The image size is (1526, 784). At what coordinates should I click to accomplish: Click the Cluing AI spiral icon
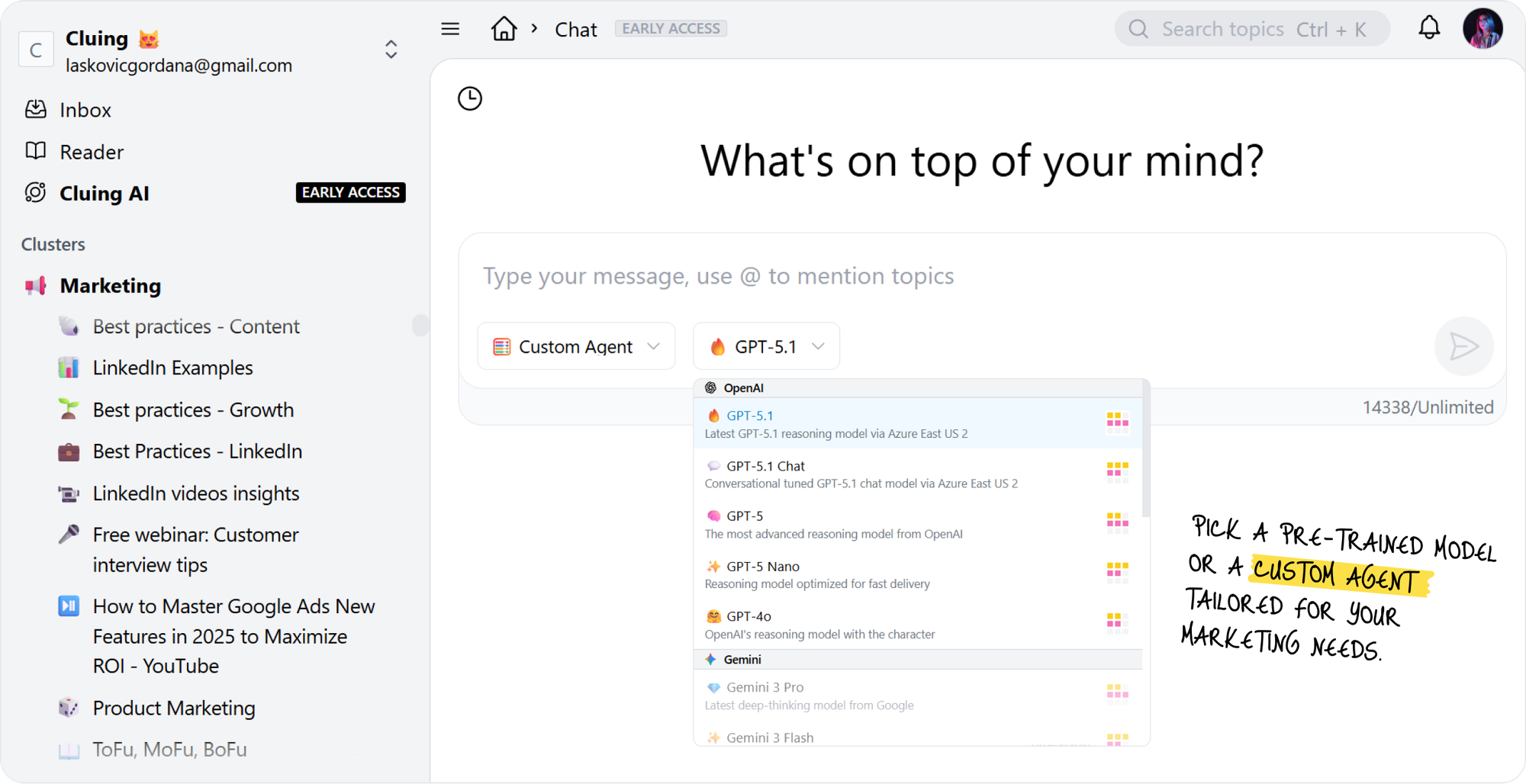click(36, 193)
